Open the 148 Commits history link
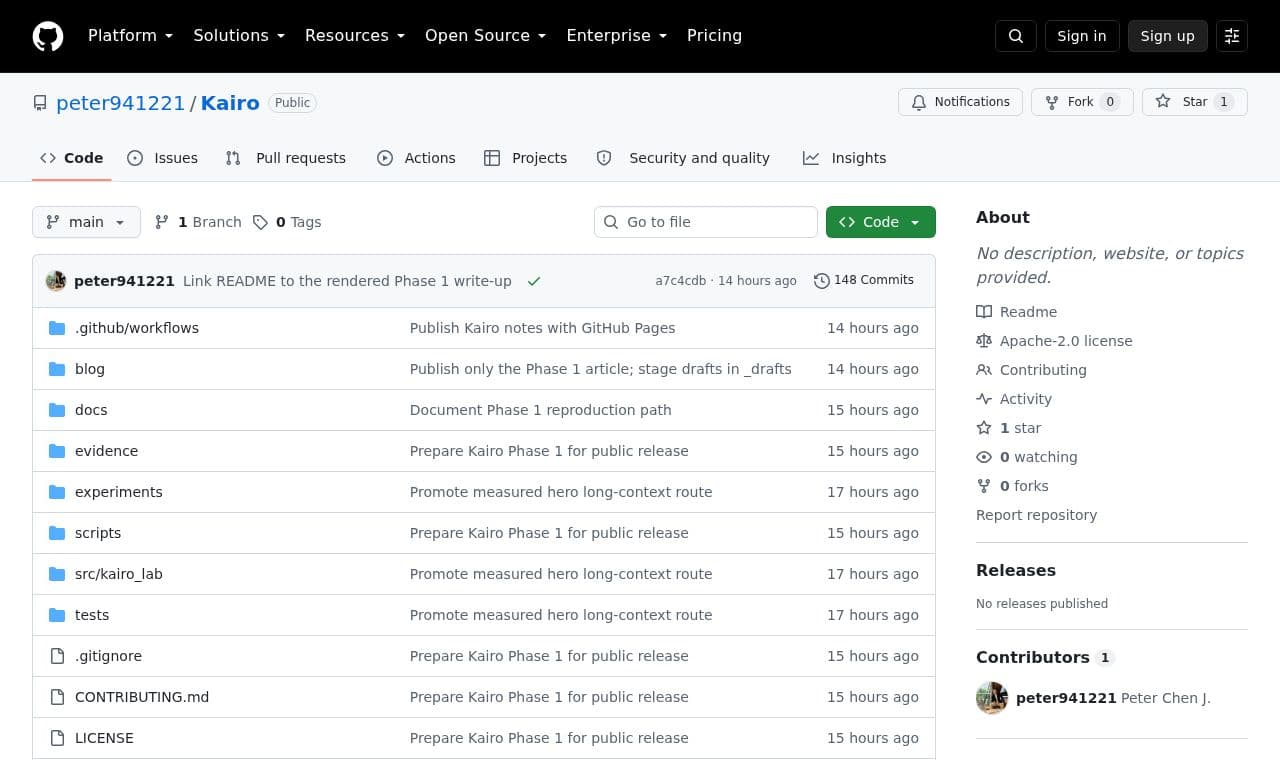 point(864,281)
